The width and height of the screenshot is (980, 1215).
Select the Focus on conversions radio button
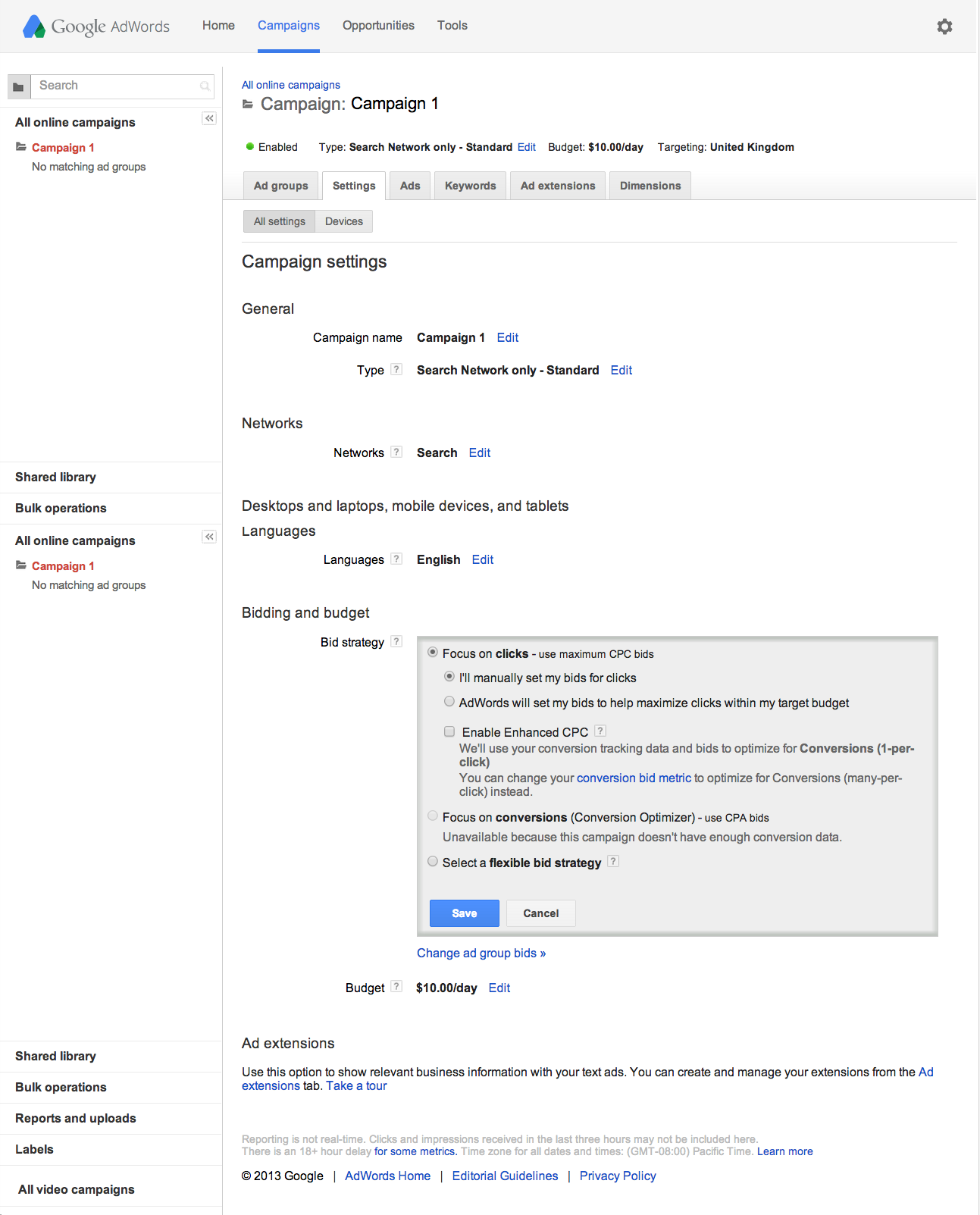click(x=433, y=816)
